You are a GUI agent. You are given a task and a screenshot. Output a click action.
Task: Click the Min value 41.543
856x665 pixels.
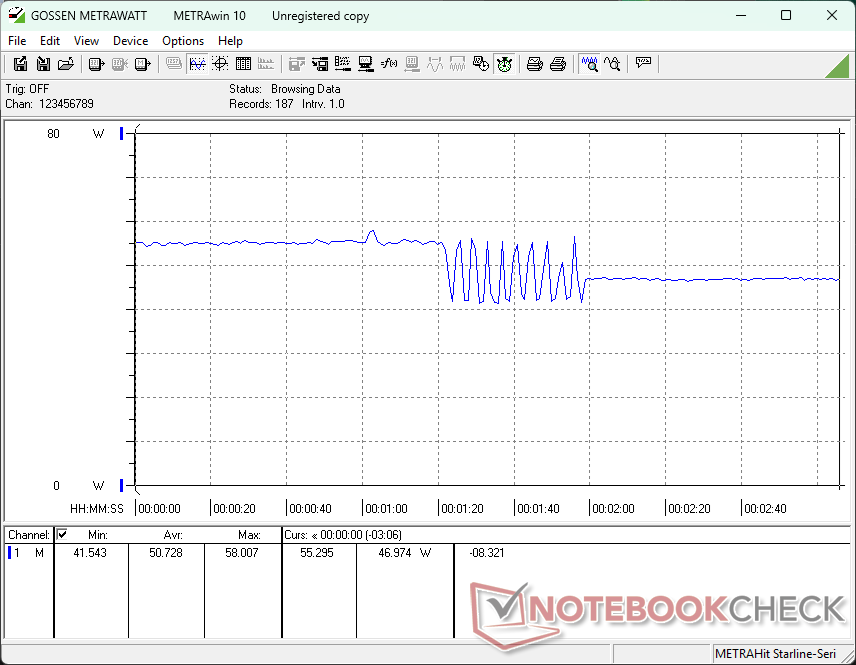(x=90, y=553)
